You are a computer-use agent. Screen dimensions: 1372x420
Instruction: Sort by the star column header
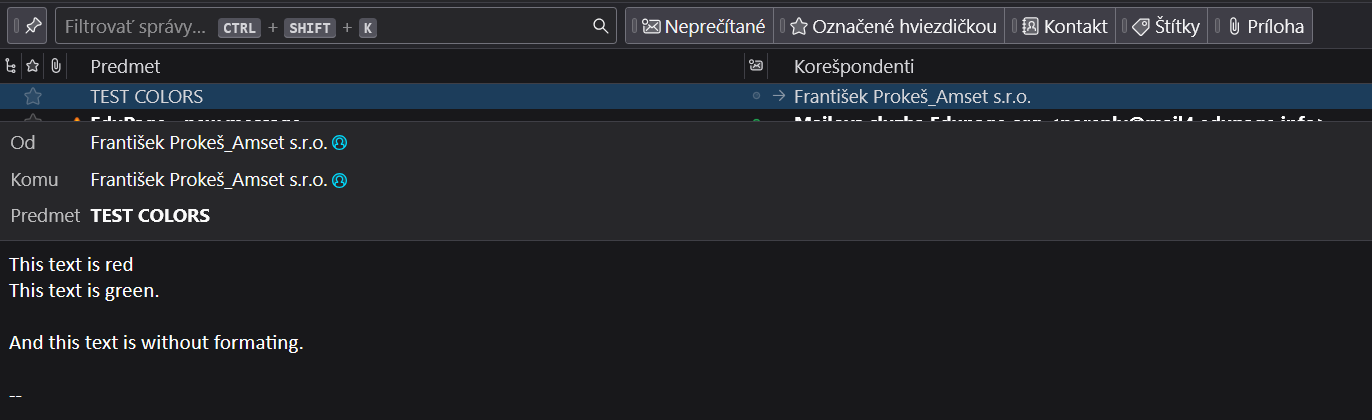(x=33, y=66)
